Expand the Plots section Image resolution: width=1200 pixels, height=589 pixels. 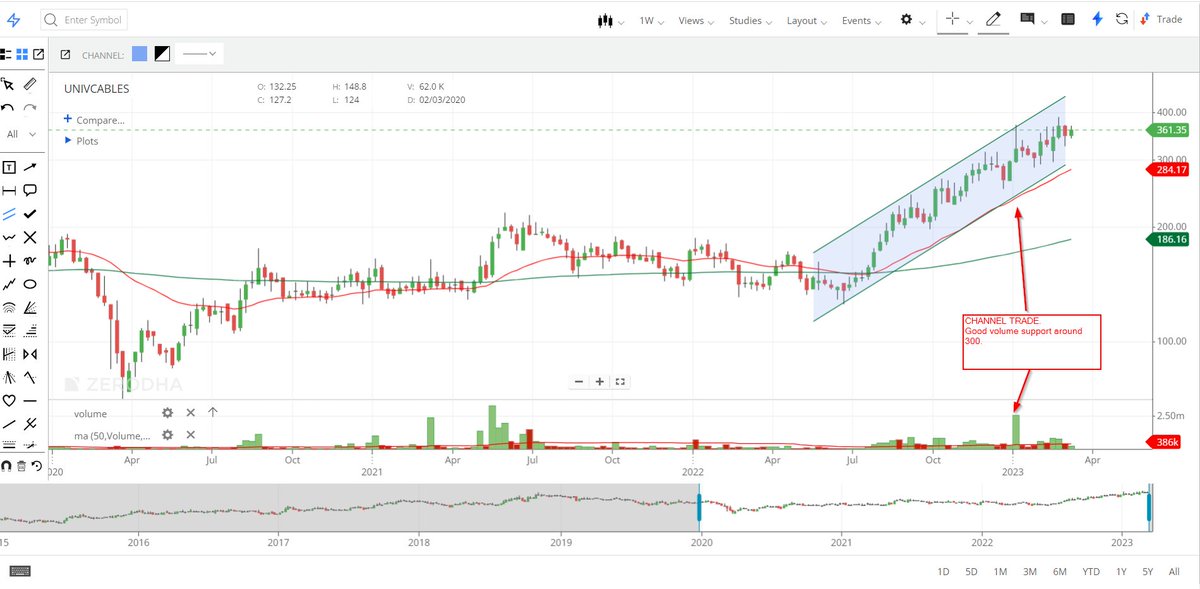(82, 141)
